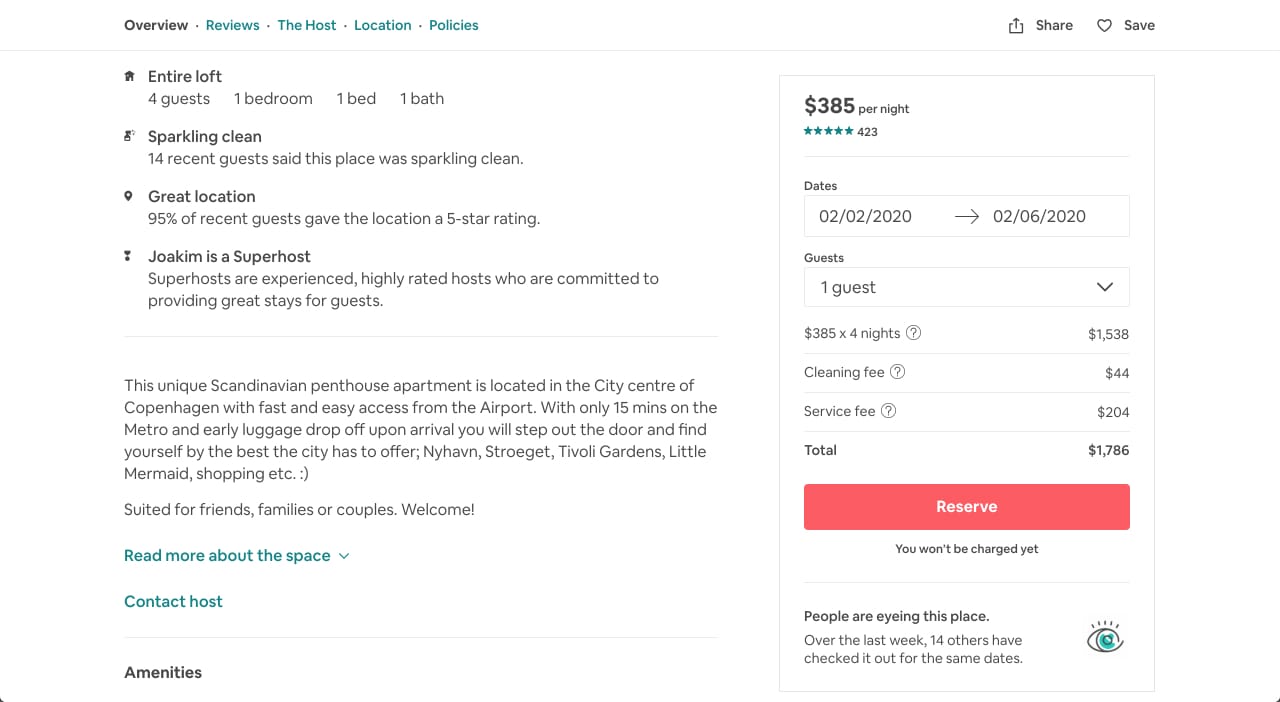Click the location pin beside Great location
Screen dimensions: 1280x702
coord(128,196)
